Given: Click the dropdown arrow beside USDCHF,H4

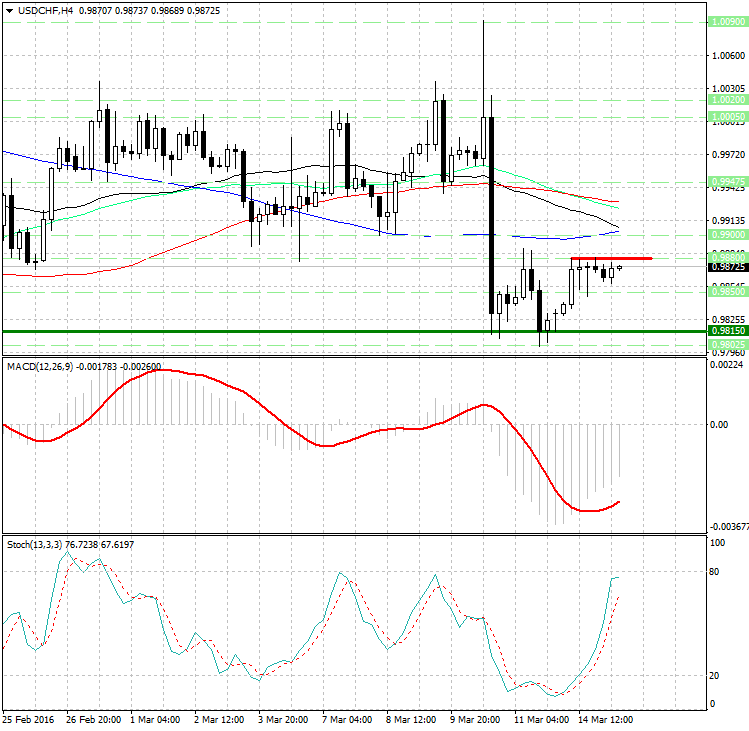Looking at the screenshot, I should click(10, 10).
